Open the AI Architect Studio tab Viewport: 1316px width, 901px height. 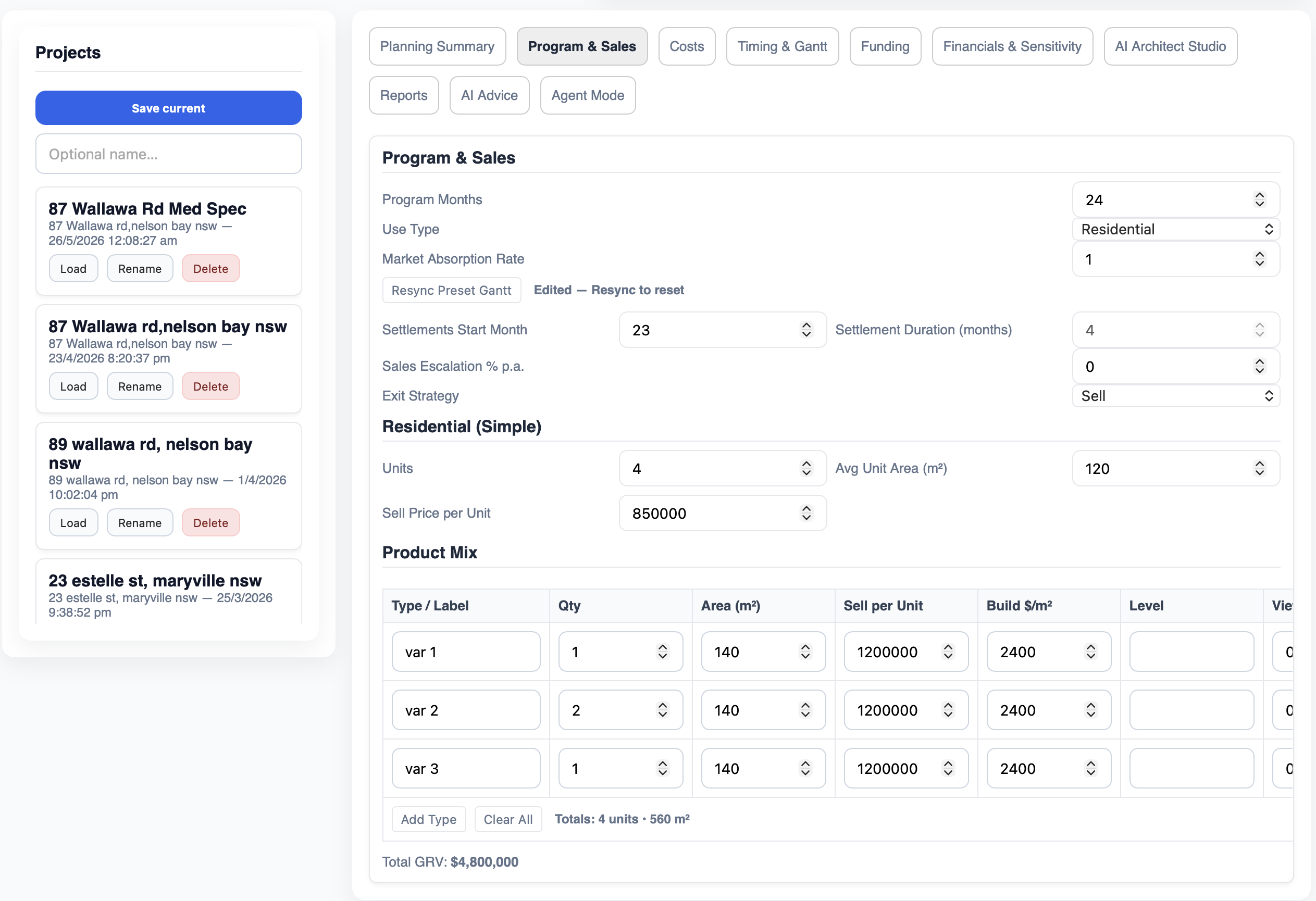[x=1170, y=46]
